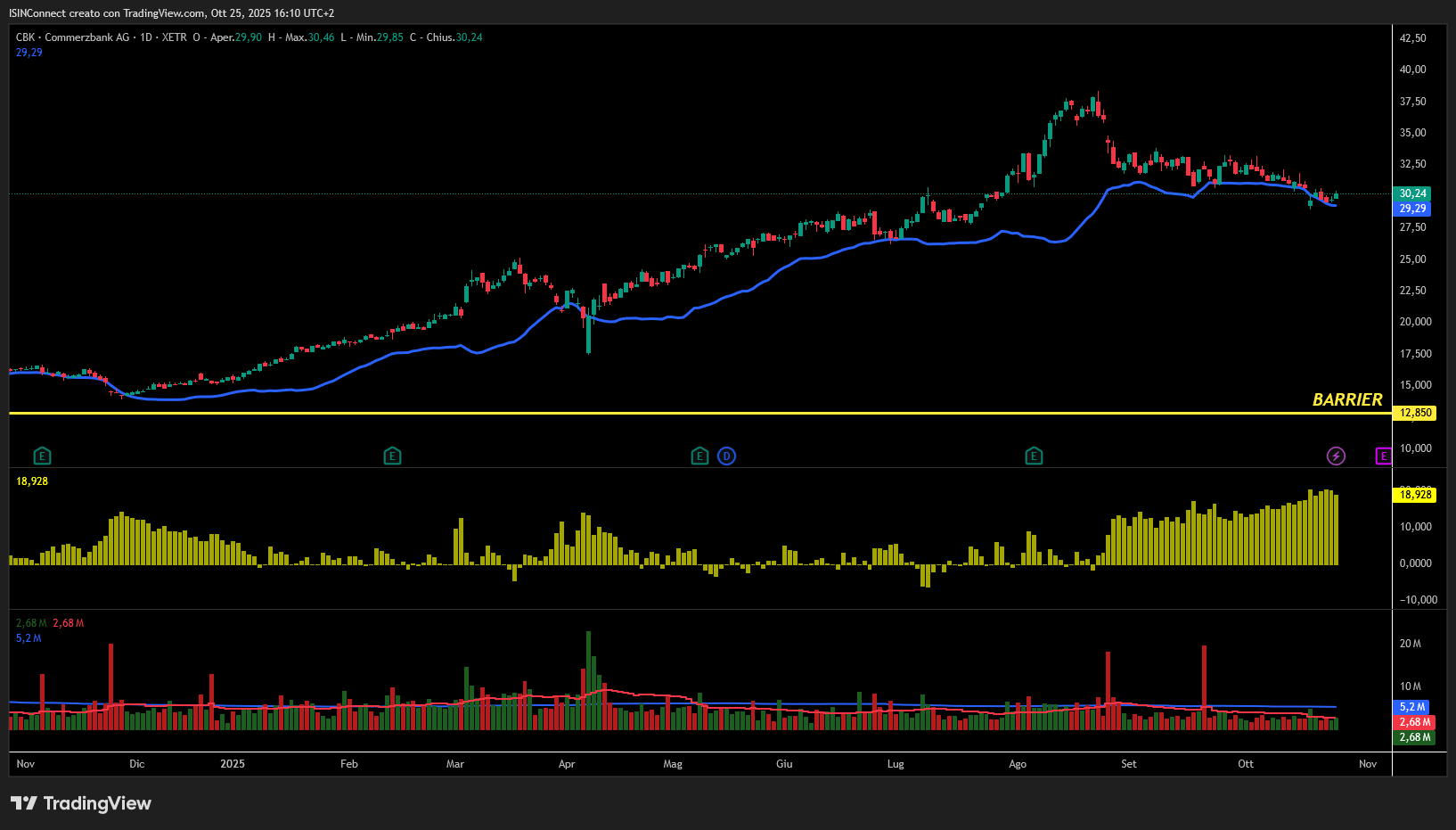Click the CBK Commerzbank AG symbol title
The image size is (1456, 830).
(x=72, y=37)
